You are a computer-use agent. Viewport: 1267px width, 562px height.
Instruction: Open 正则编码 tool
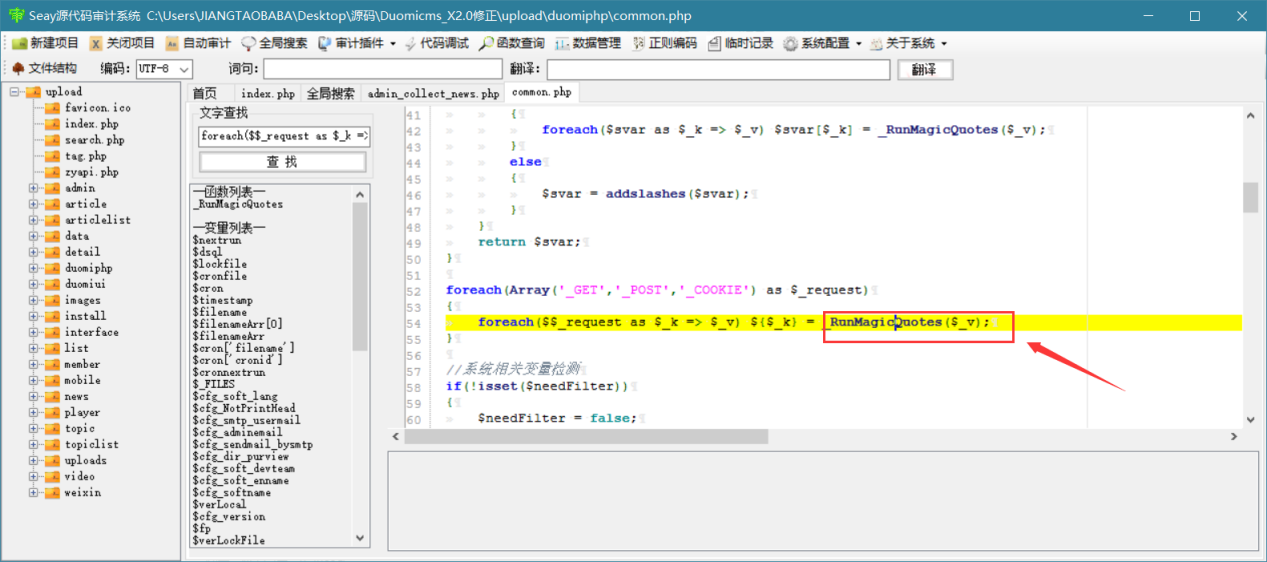(x=664, y=43)
